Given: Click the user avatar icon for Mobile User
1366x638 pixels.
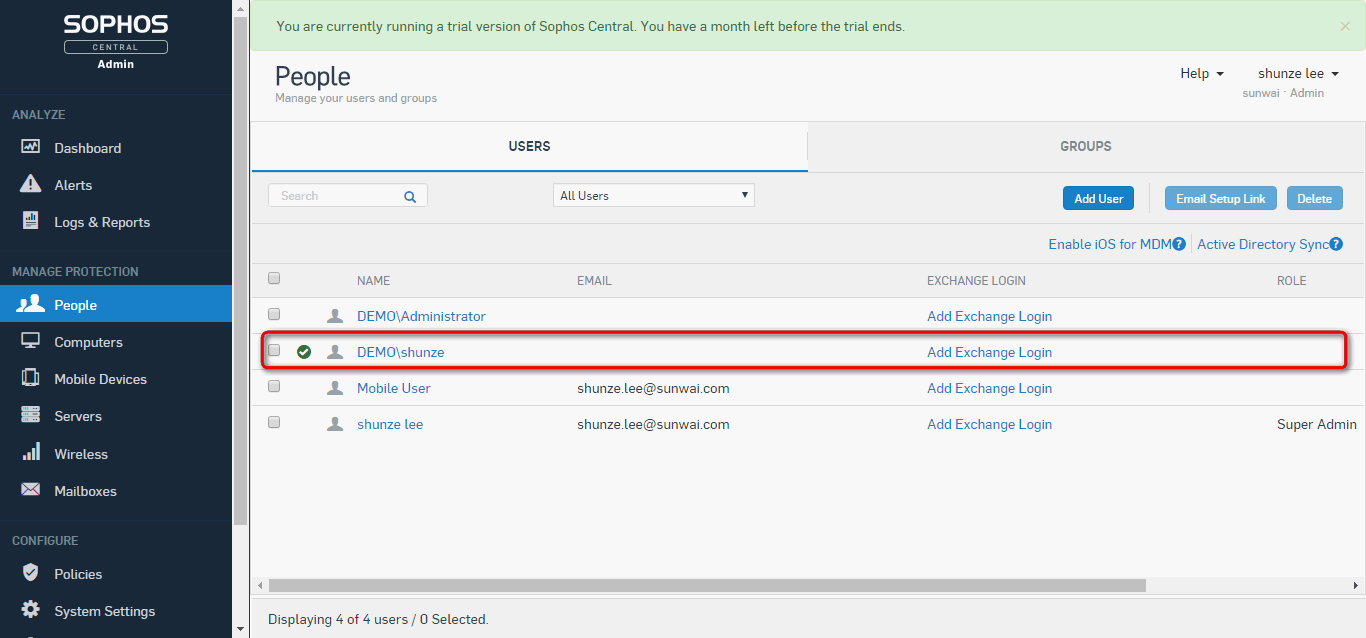Looking at the screenshot, I should click(335, 388).
